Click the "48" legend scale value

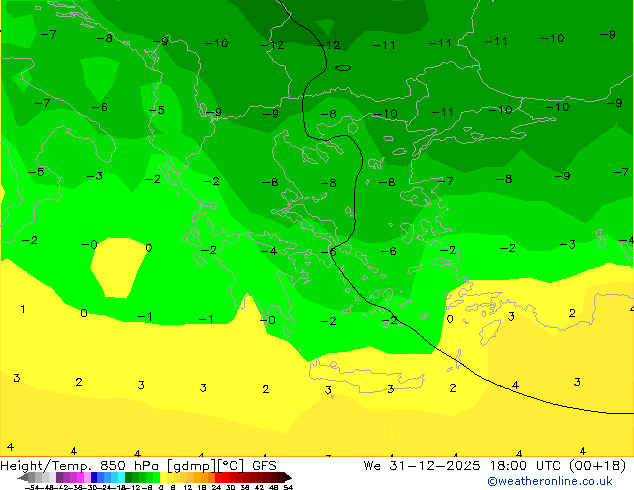click(x=274, y=487)
